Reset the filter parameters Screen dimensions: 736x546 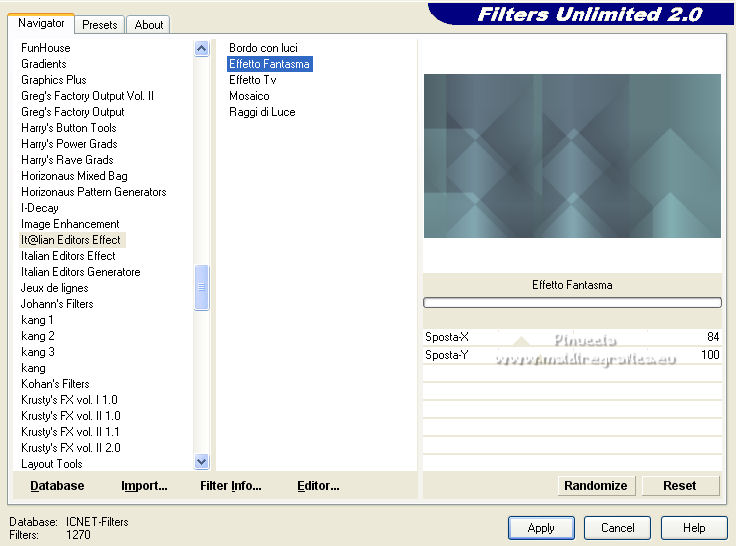click(x=680, y=485)
